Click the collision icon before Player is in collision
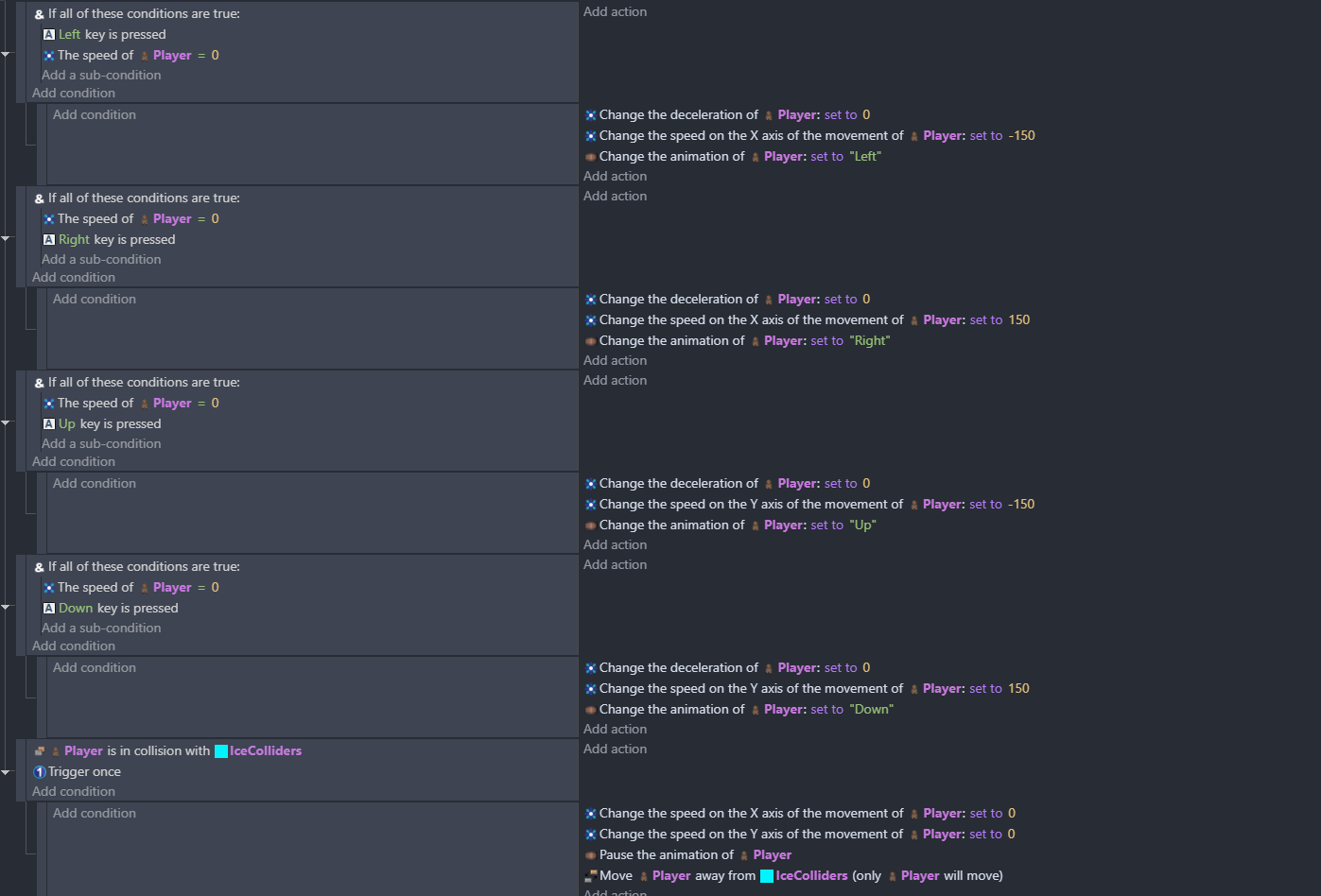This screenshot has width=1321, height=896. (40, 751)
